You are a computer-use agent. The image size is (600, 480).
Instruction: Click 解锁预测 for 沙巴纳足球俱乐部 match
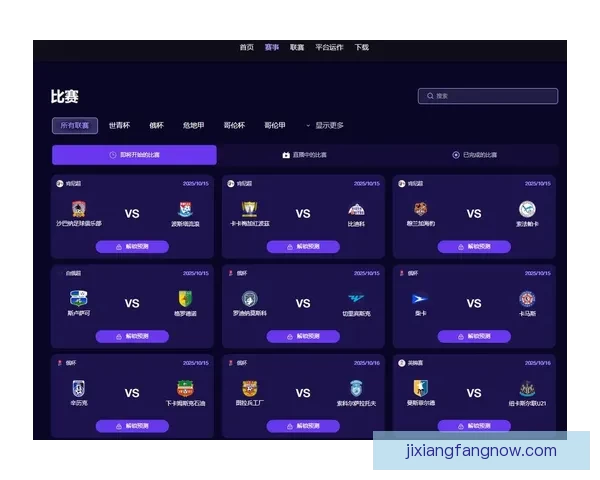[x=132, y=246]
